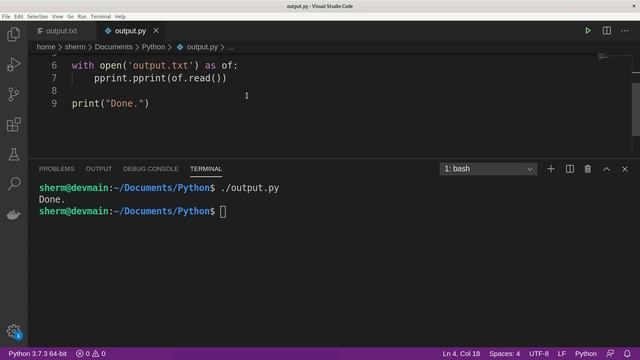This screenshot has height=360, width=640.
Task: Click 'Documents' breadcrumb segment
Action: point(113,47)
